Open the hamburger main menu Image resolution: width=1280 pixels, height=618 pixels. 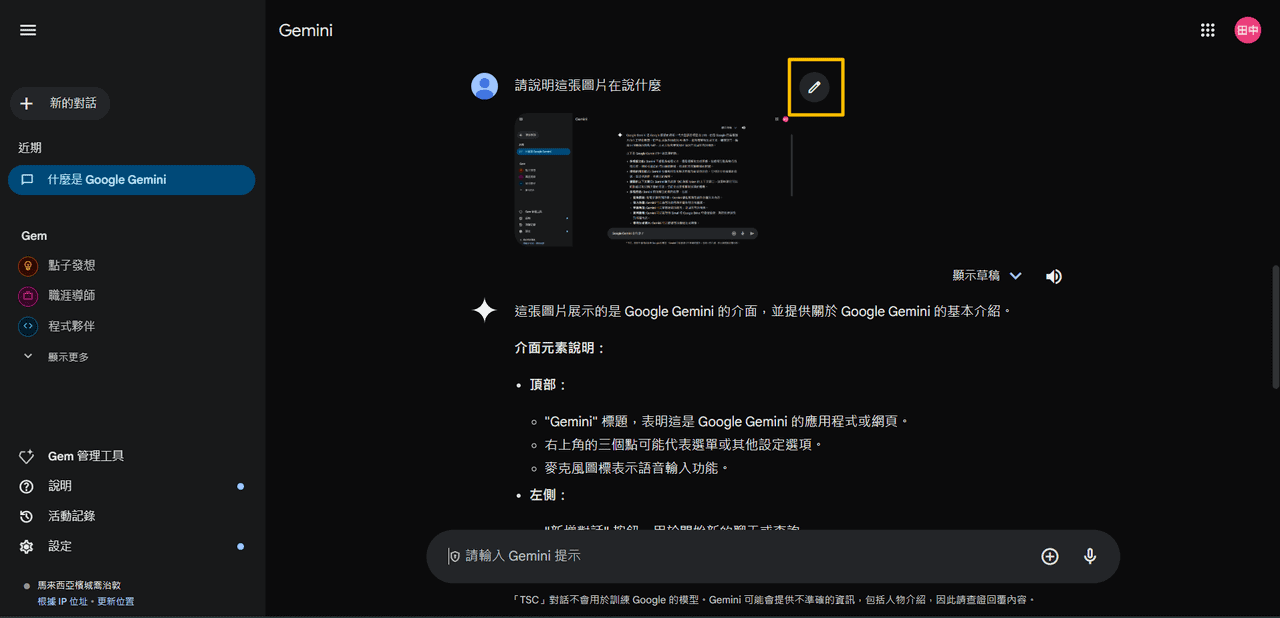pyautogui.click(x=28, y=30)
